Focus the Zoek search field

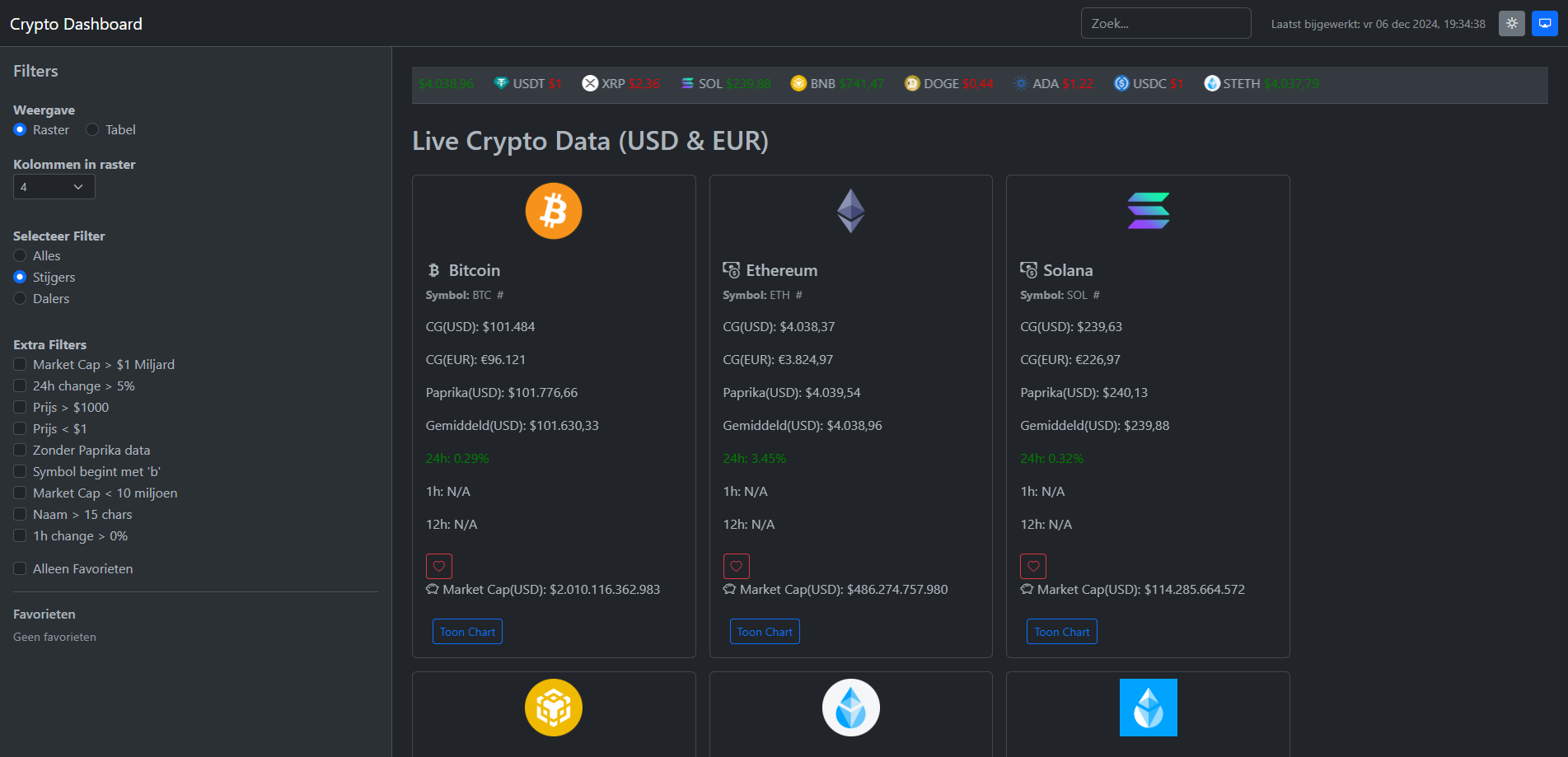click(1166, 23)
